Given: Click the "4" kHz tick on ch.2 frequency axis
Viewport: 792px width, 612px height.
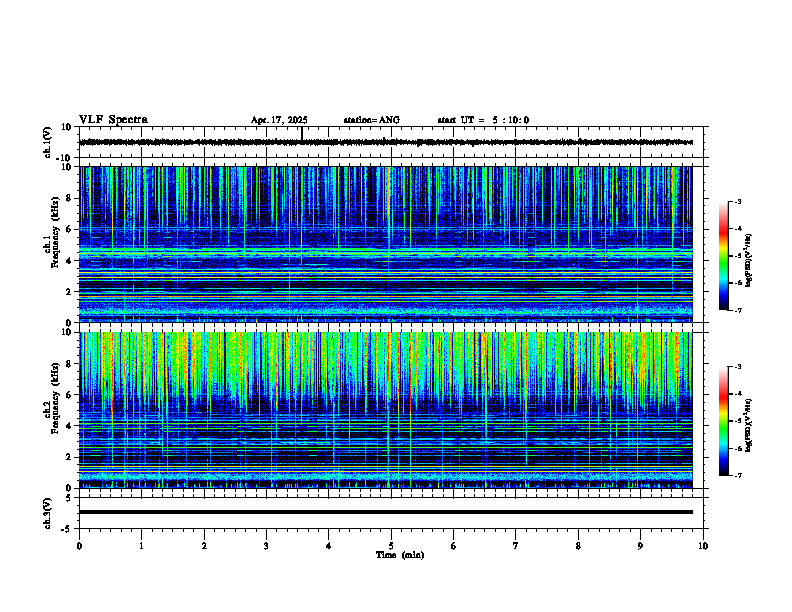Looking at the screenshot, I should [x=69, y=426].
